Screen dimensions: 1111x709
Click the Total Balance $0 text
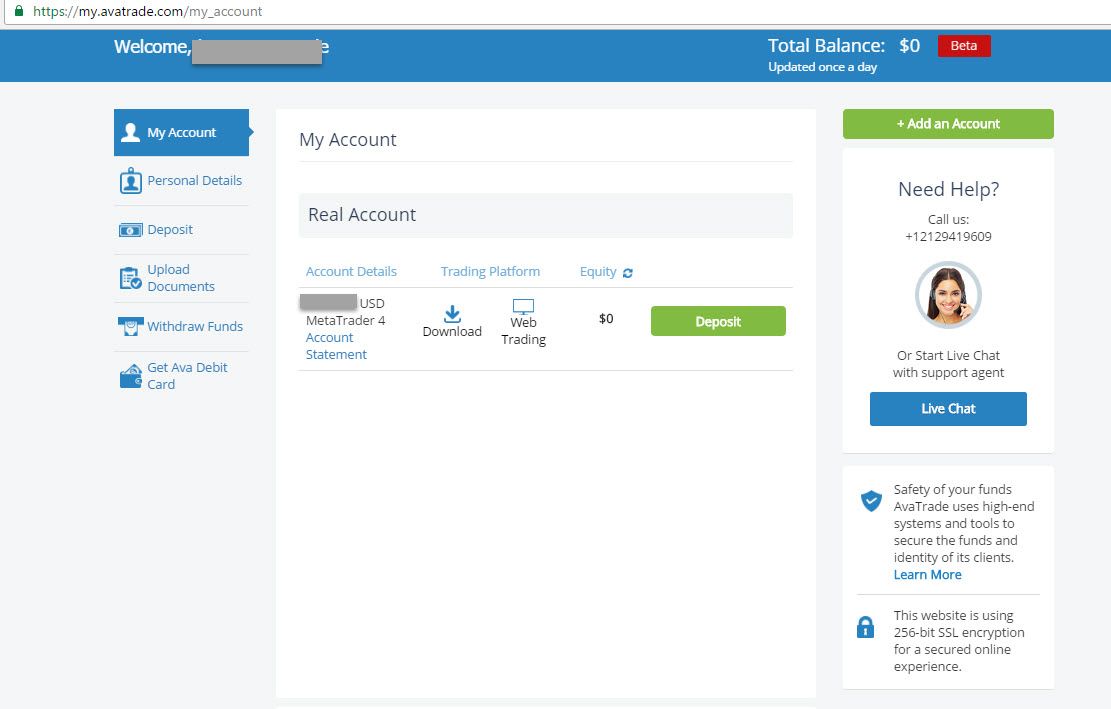pyautogui.click(x=844, y=46)
